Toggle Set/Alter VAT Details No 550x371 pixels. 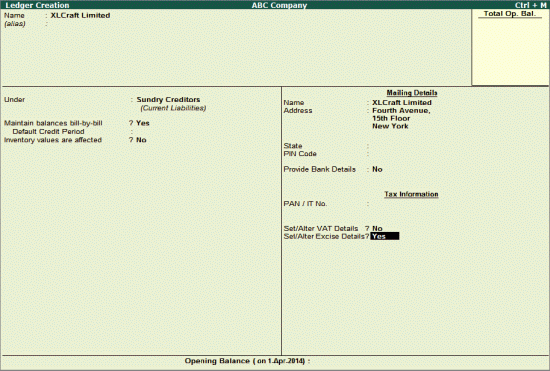[377, 229]
